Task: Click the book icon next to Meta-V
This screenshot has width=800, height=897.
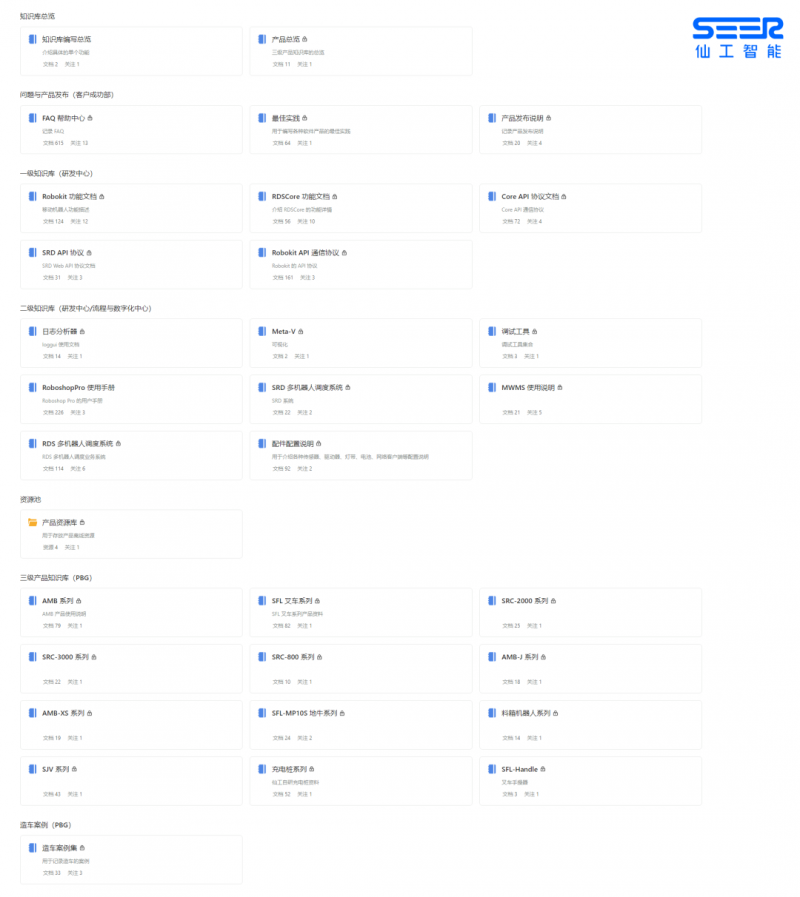Action: [262, 331]
